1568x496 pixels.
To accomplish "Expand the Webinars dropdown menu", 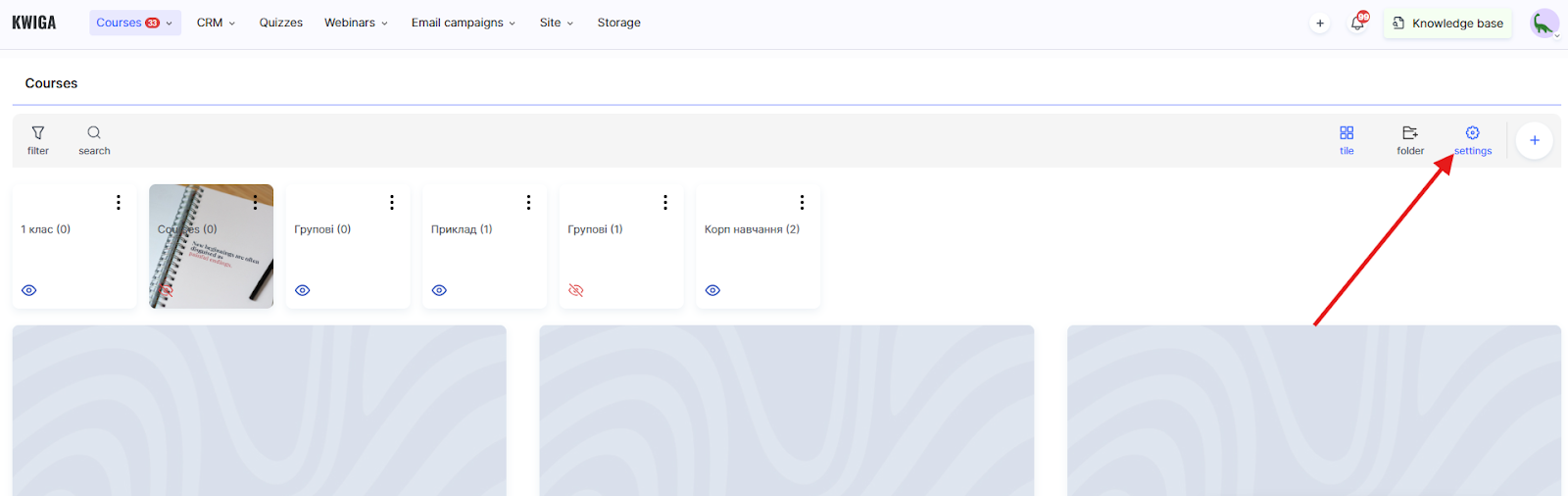I will pyautogui.click(x=356, y=23).
